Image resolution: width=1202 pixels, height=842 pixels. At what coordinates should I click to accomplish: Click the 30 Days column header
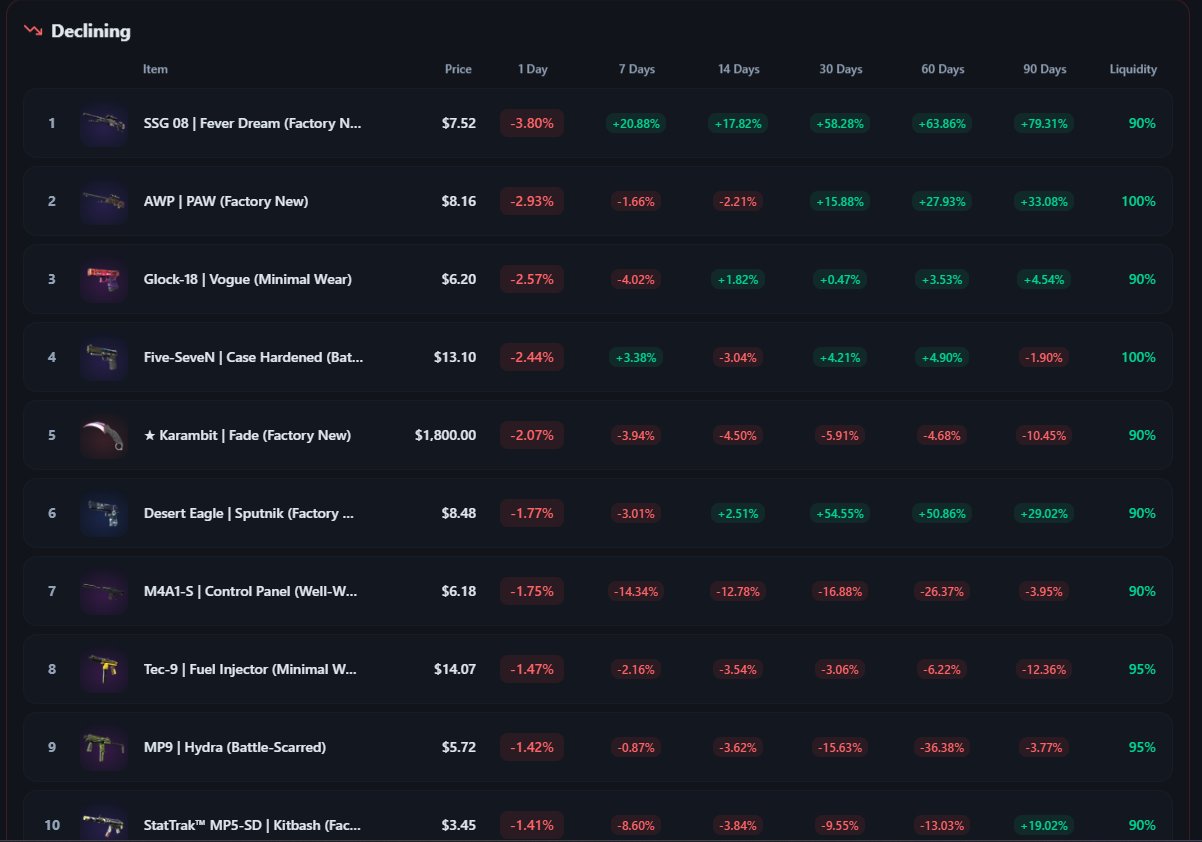840,70
